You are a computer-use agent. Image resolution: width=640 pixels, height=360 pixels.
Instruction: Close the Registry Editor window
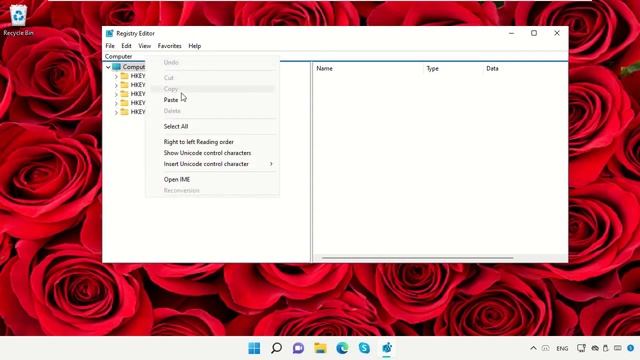click(x=557, y=33)
